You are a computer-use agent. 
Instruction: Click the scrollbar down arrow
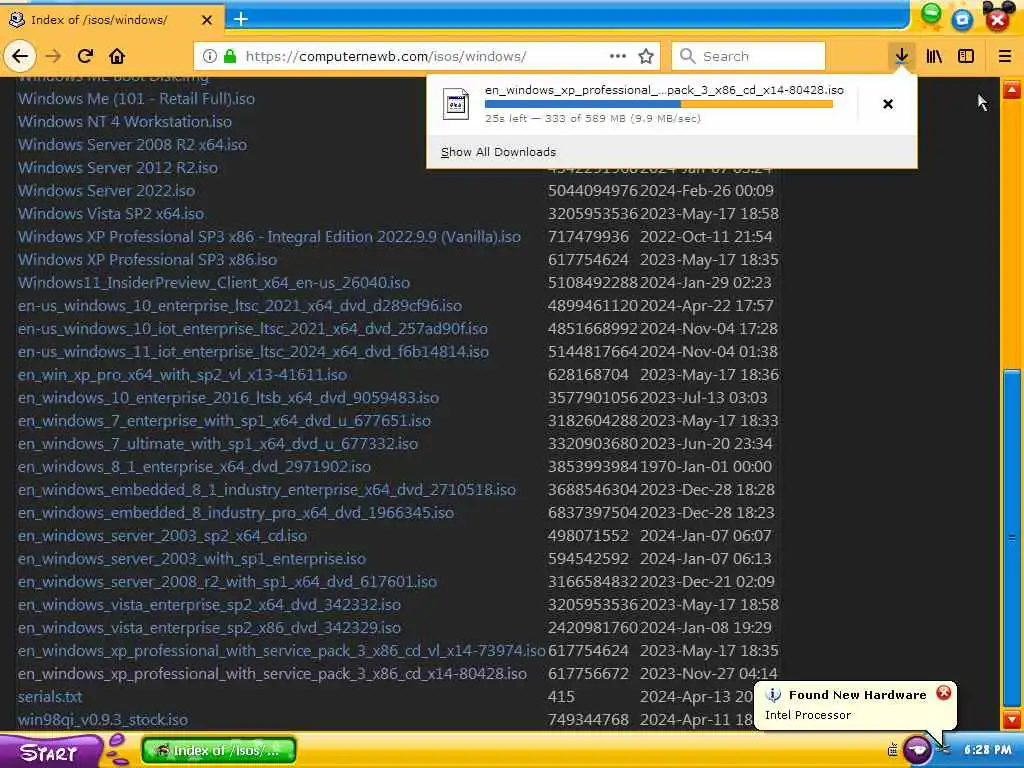(x=1012, y=720)
